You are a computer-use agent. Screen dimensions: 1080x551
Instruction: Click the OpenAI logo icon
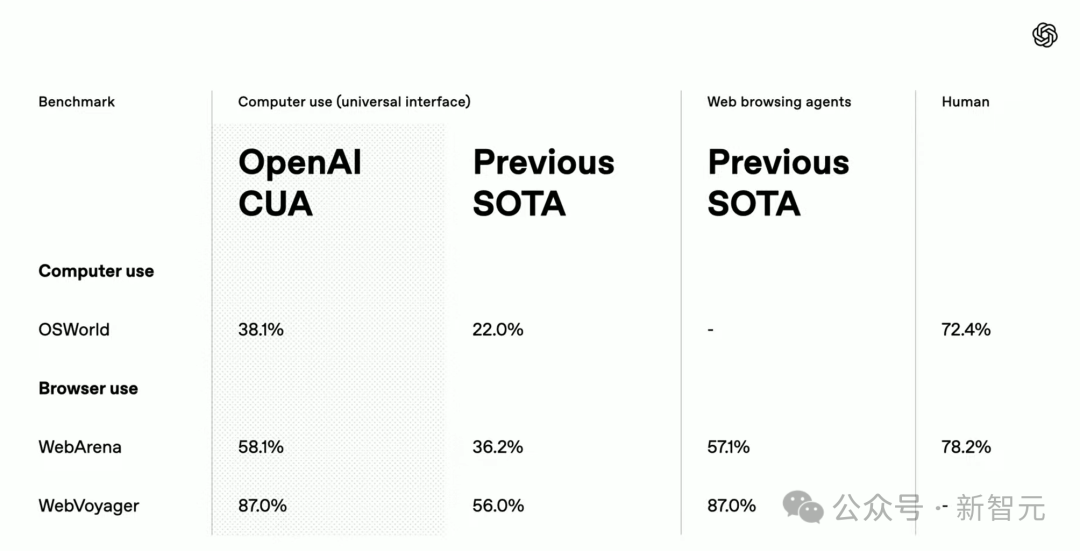pyautogui.click(x=1044, y=35)
